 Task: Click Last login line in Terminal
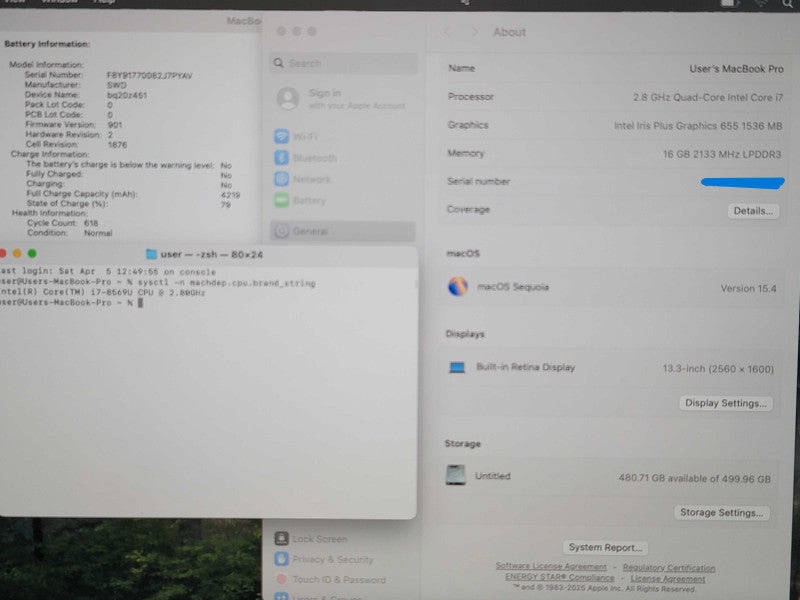pos(108,271)
